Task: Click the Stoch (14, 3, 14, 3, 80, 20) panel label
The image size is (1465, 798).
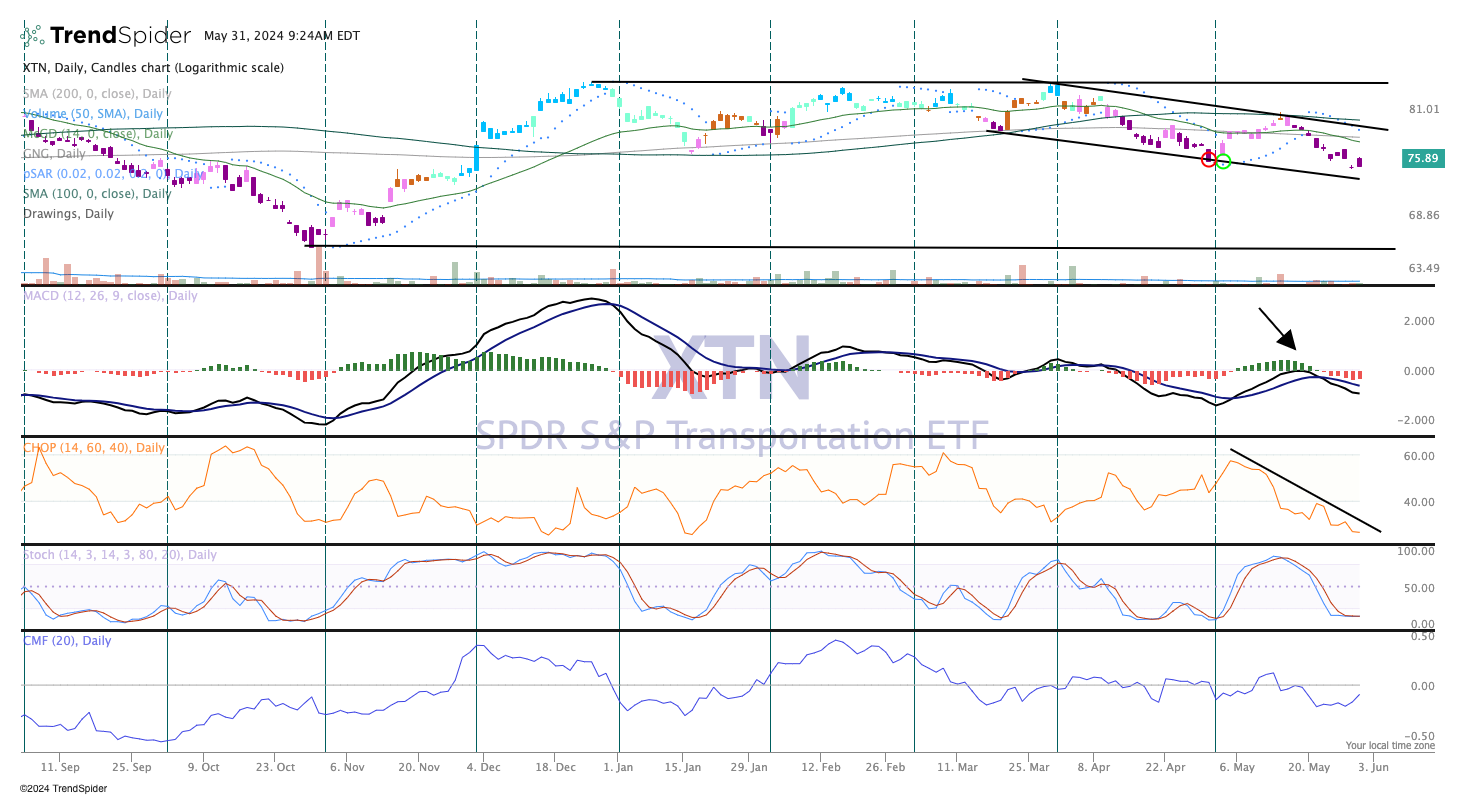Action: pos(120,555)
